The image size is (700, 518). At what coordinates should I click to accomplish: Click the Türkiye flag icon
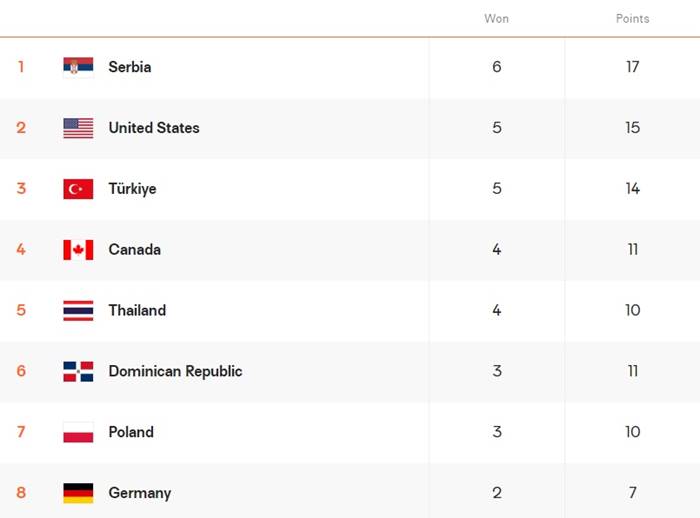tap(78, 189)
